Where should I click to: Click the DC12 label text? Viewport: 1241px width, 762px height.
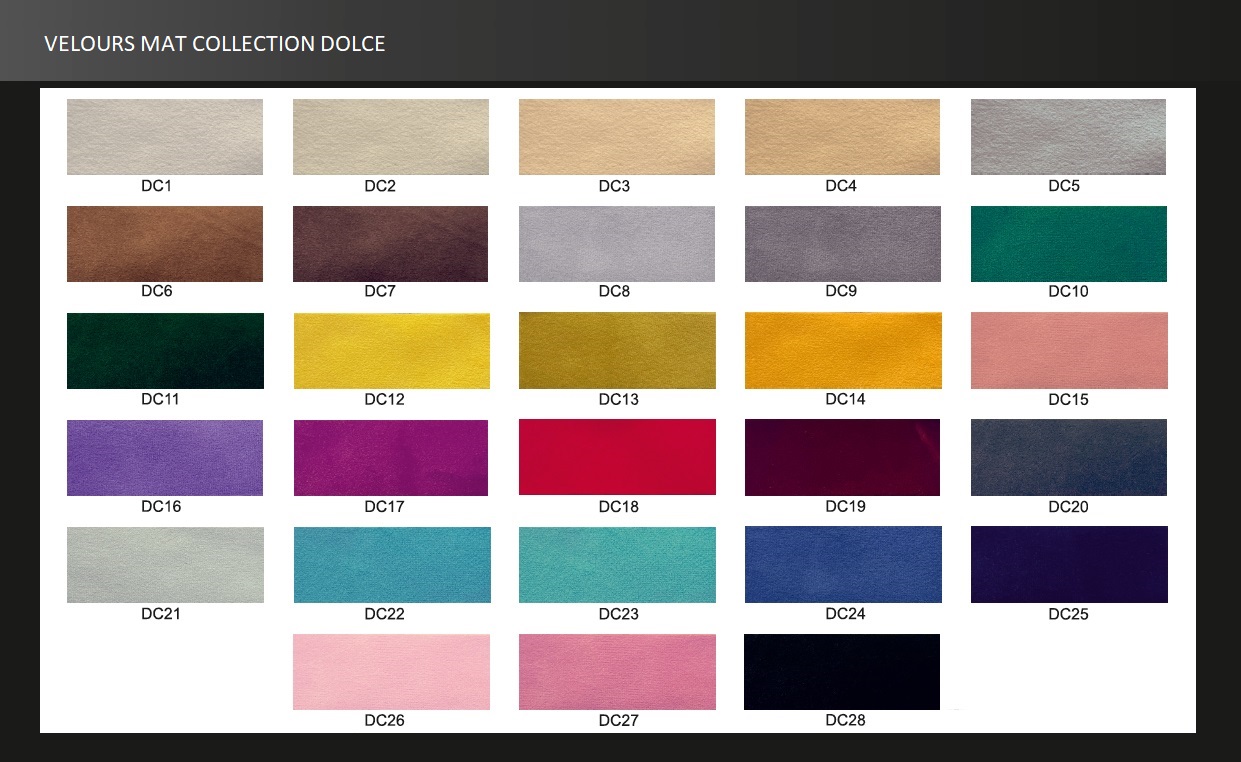(384, 400)
